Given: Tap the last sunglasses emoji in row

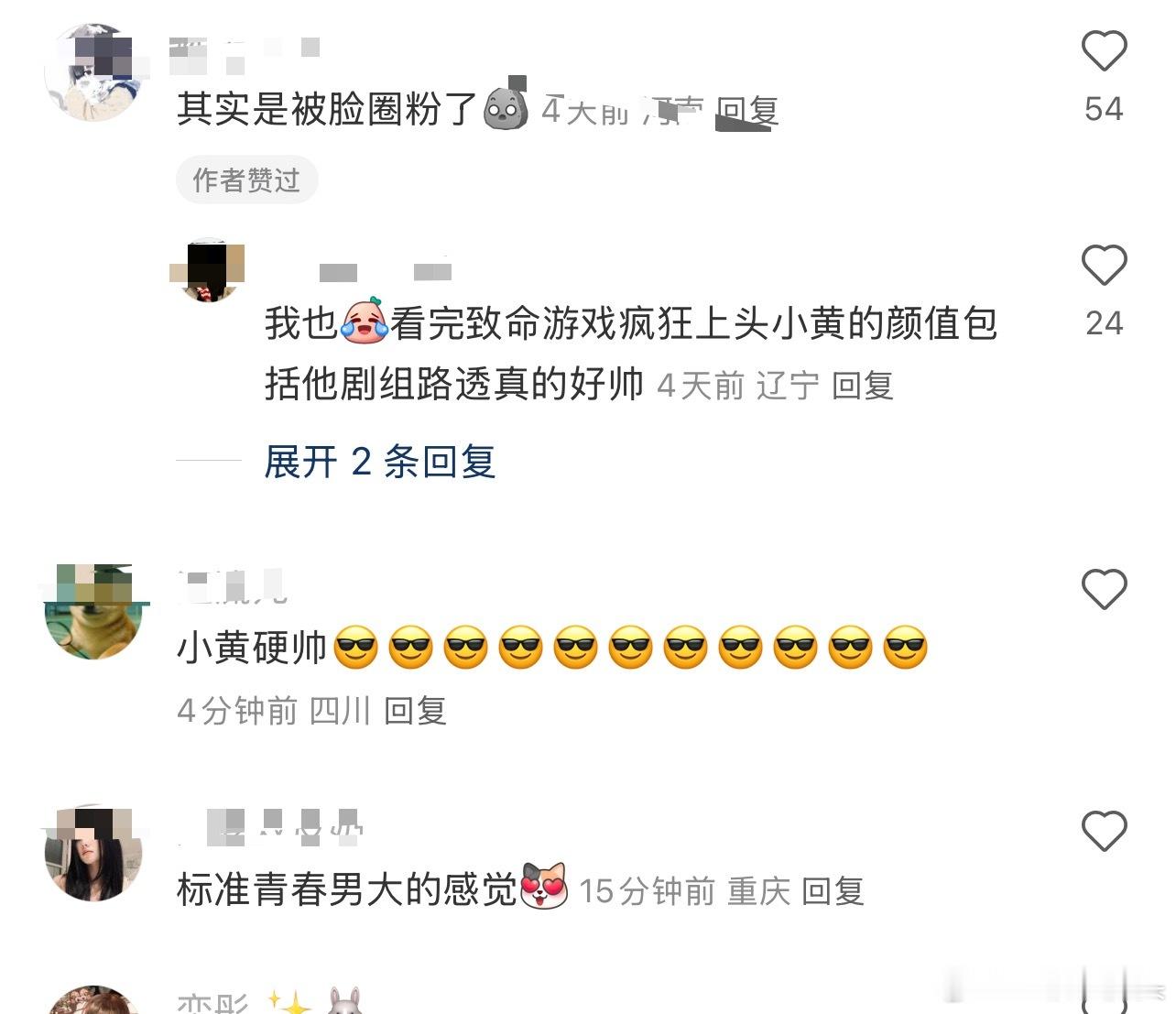Looking at the screenshot, I should pos(905,648).
